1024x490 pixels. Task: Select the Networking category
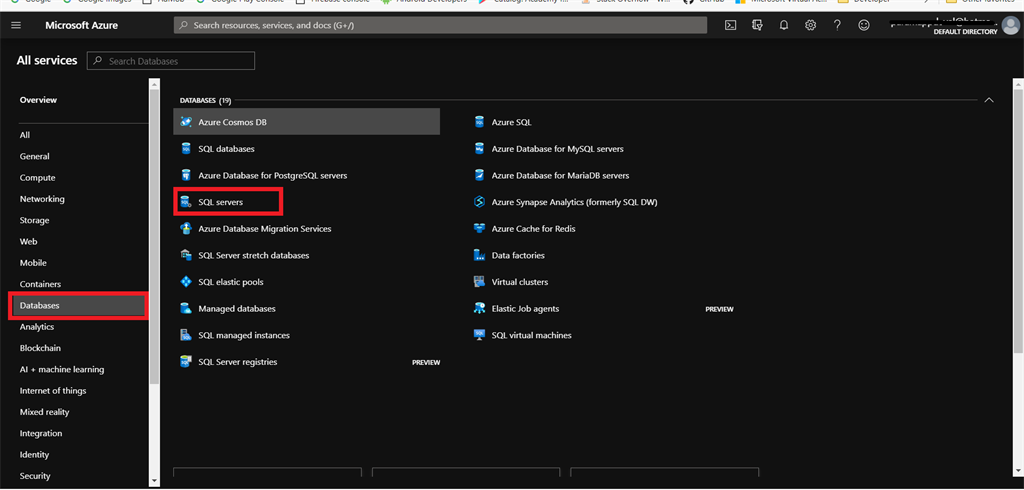click(42, 199)
